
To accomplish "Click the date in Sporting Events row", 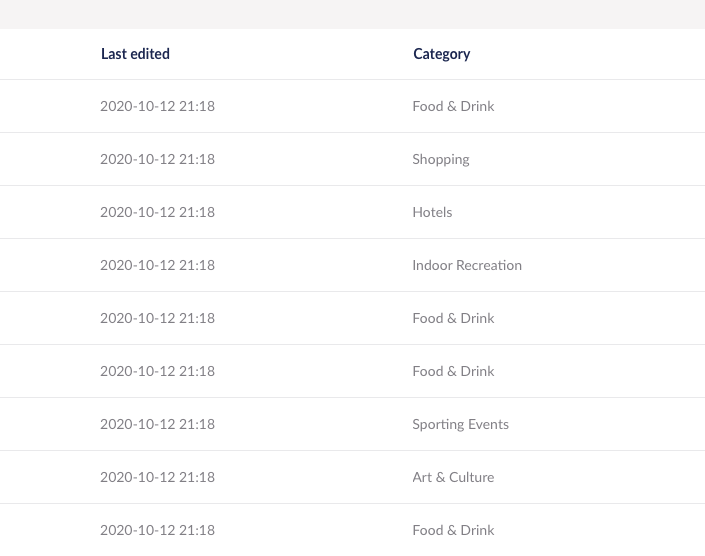I will (157, 424).
